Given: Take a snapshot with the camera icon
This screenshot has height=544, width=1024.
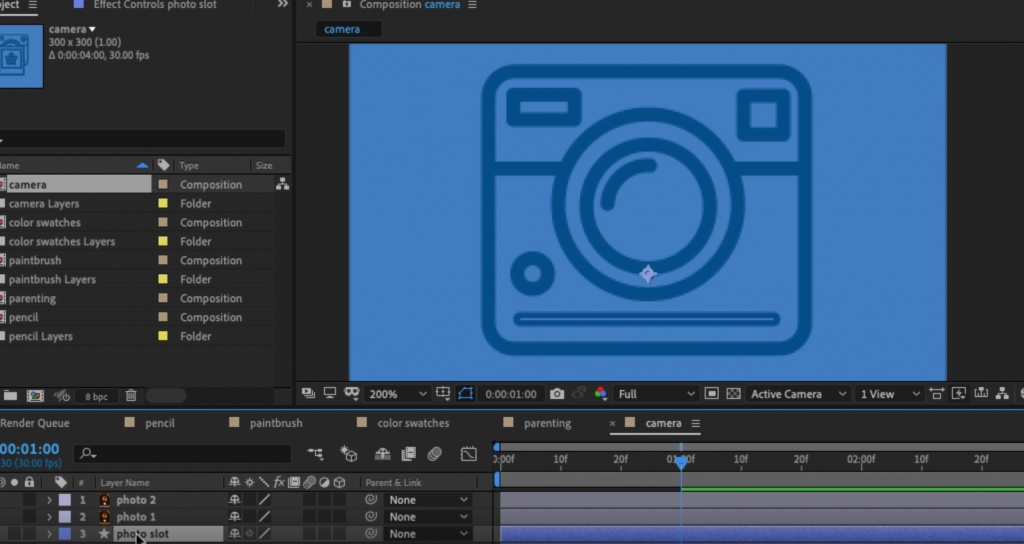Looking at the screenshot, I should click(x=556, y=394).
